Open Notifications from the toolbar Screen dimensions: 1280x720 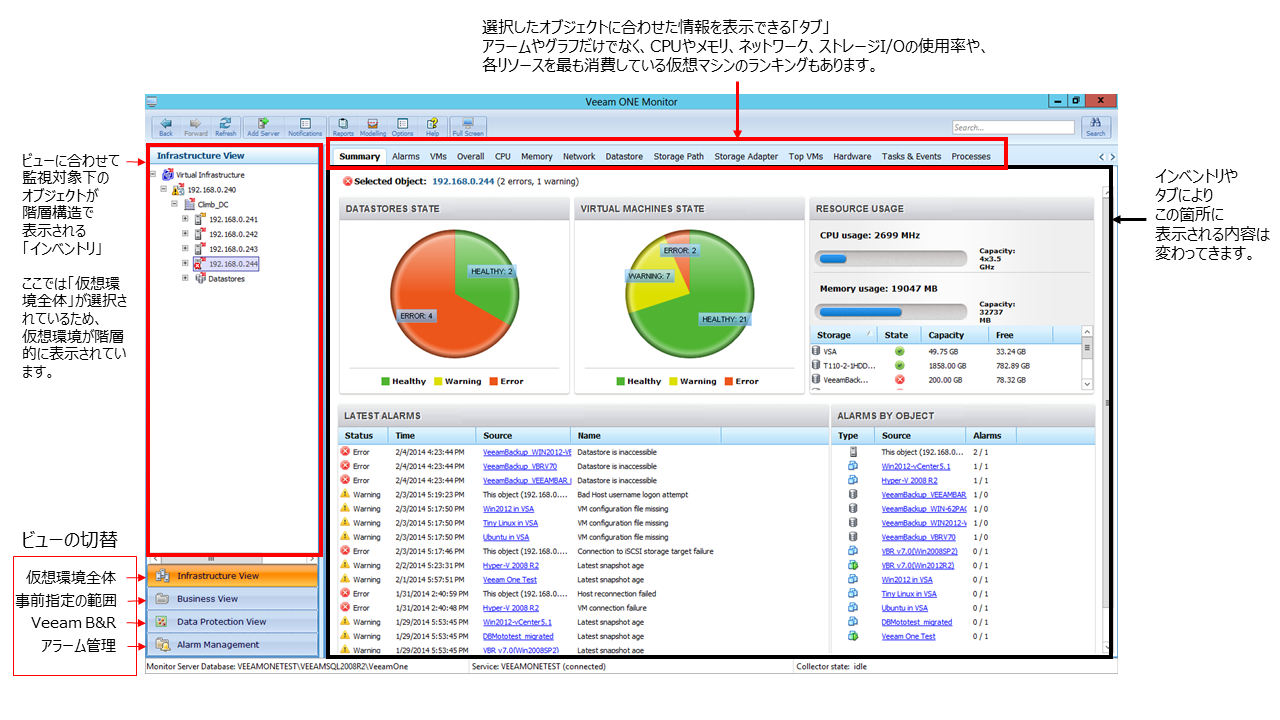pyautogui.click(x=305, y=125)
